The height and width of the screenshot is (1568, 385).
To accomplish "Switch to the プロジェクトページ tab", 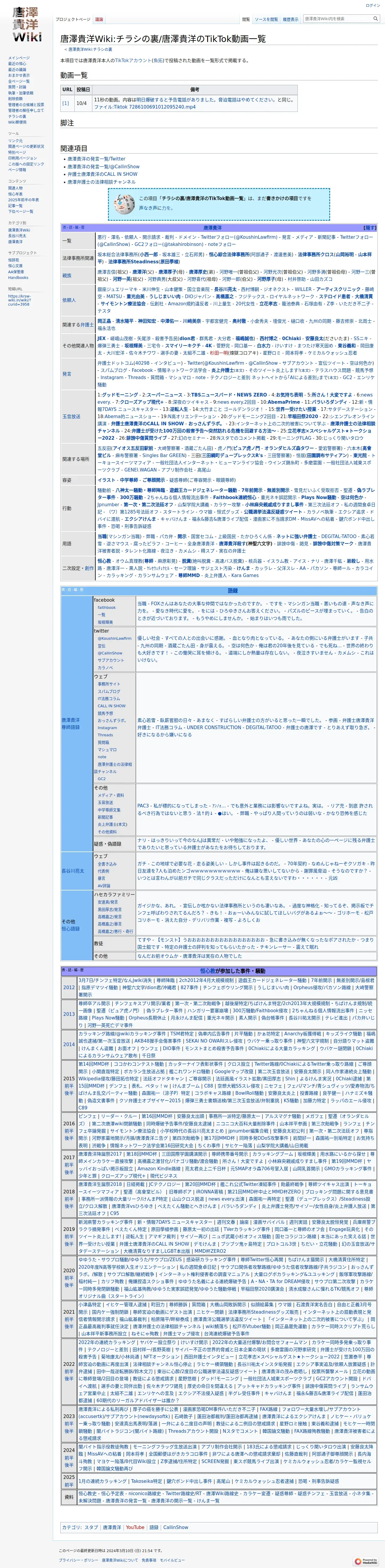I will [x=73, y=19].
